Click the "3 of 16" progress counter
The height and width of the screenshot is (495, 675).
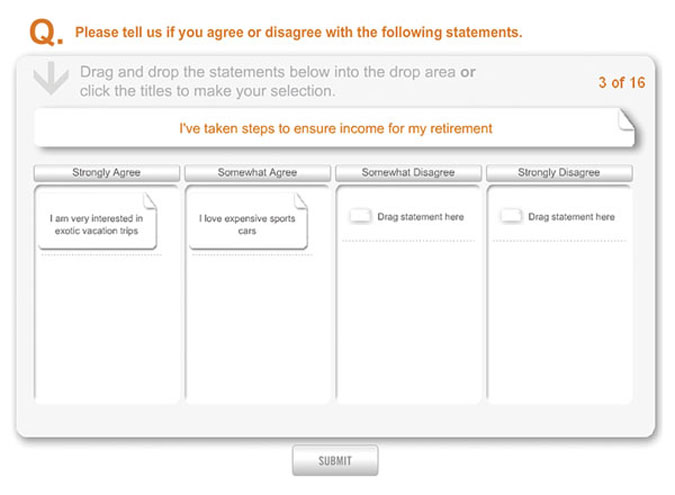621,82
